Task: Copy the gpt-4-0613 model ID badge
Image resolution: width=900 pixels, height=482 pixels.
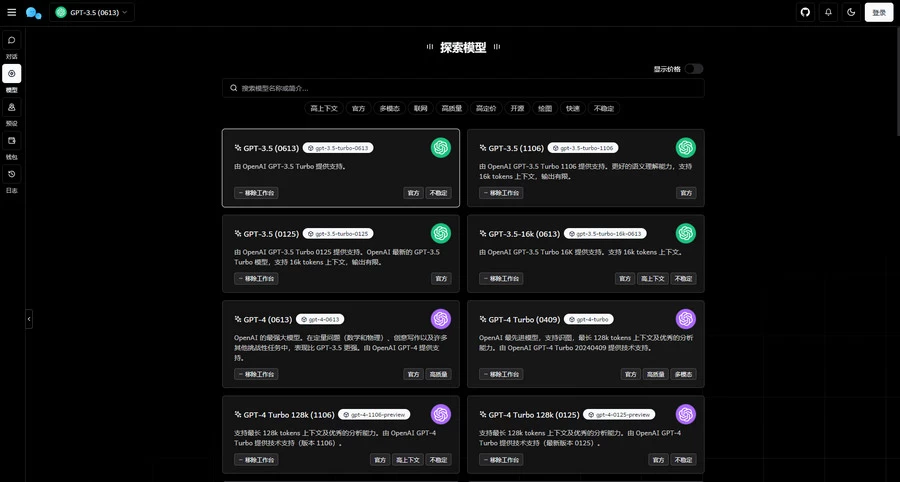Action: coord(320,319)
